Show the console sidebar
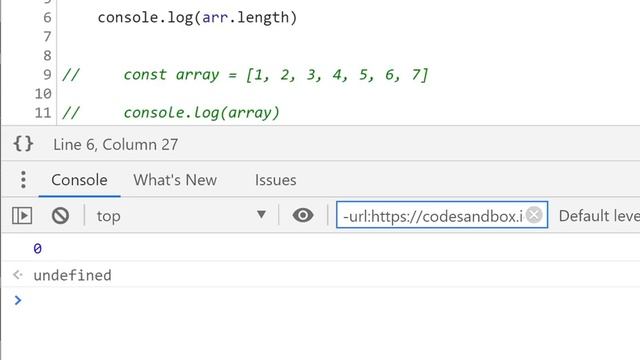Viewport: 640px width, 360px height. 22,216
